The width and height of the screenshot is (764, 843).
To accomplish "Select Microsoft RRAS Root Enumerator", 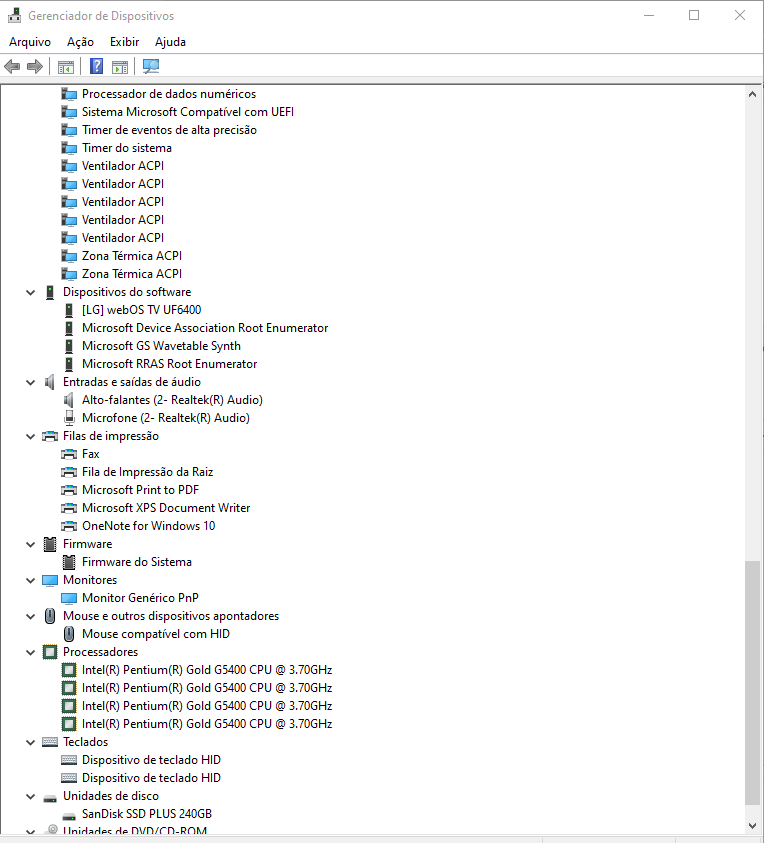I will [169, 364].
